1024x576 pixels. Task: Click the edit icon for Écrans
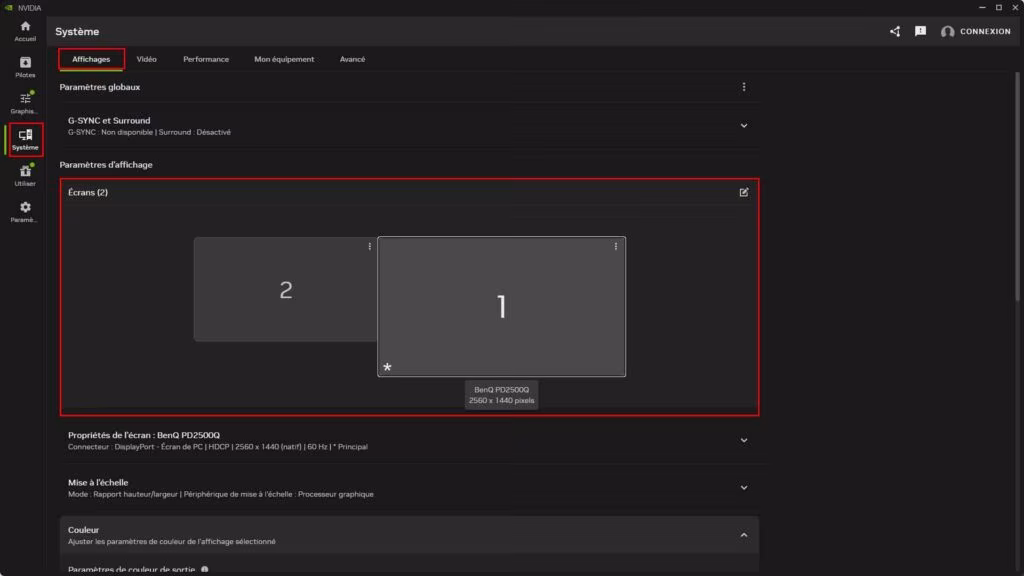(x=743, y=192)
